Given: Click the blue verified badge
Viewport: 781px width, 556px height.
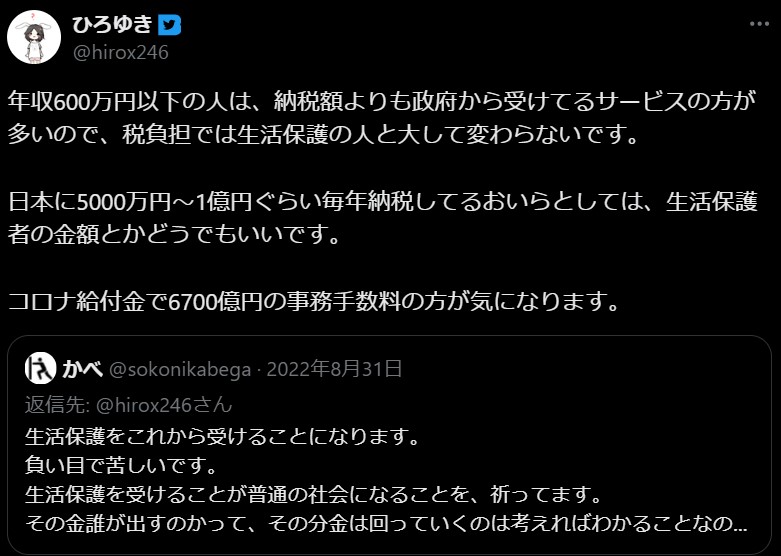Looking at the screenshot, I should (170, 24).
